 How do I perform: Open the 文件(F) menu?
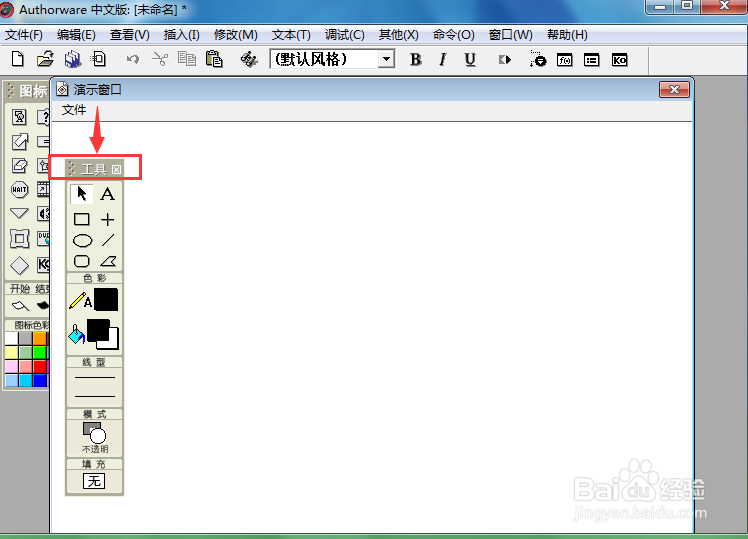coord(23,35)
